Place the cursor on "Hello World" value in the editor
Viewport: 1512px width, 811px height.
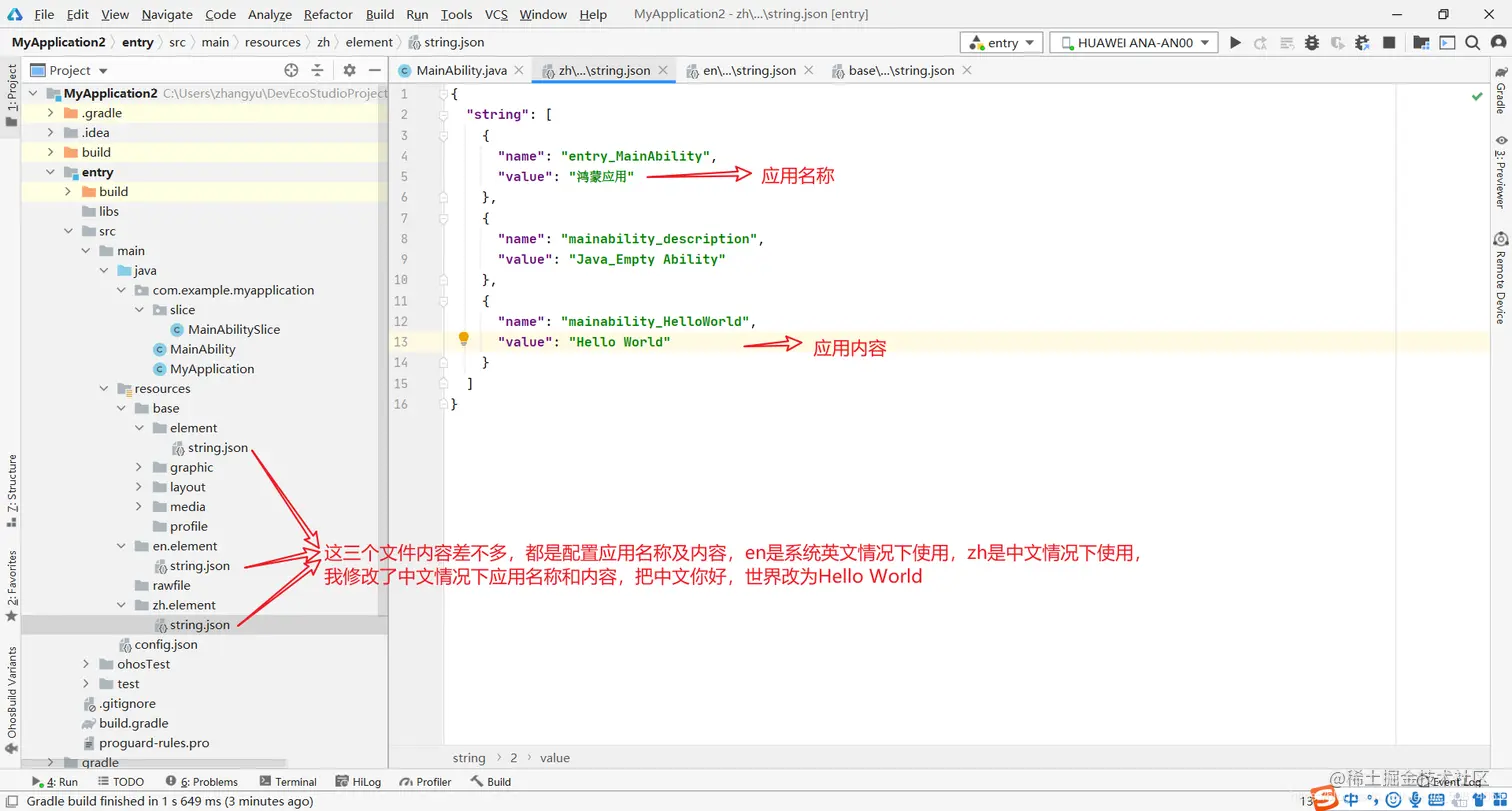tap(619, 342)
